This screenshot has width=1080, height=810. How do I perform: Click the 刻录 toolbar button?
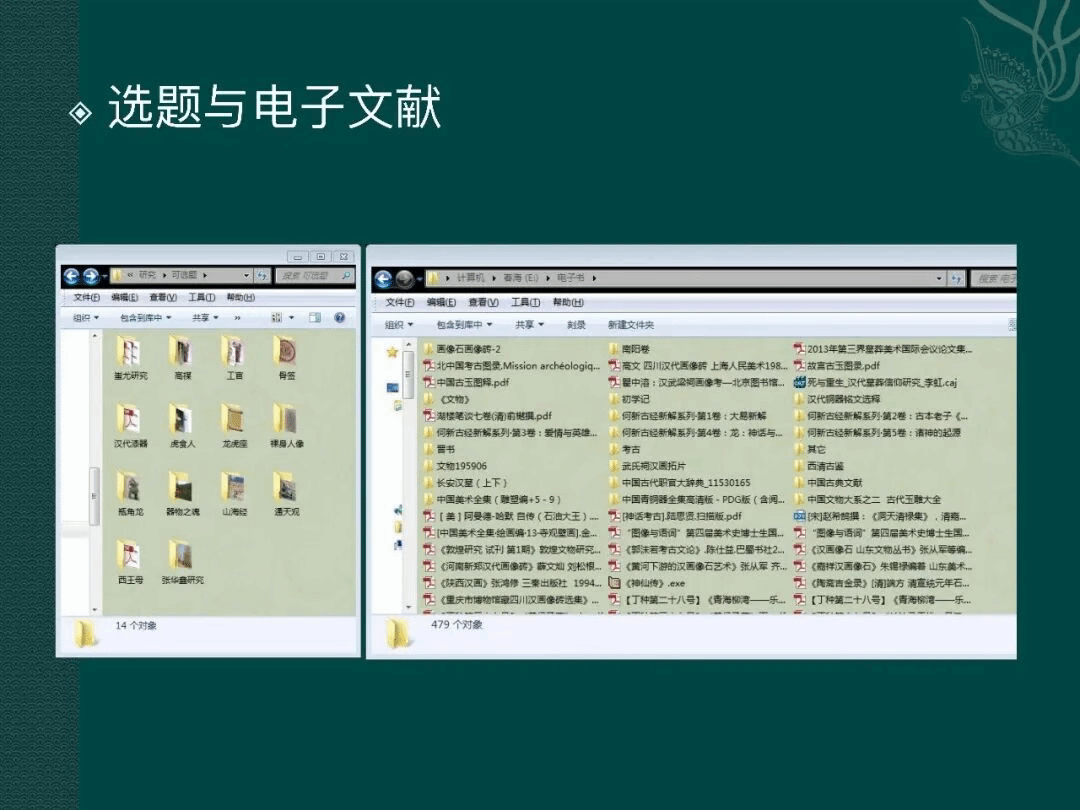click(x=576, y=325)
